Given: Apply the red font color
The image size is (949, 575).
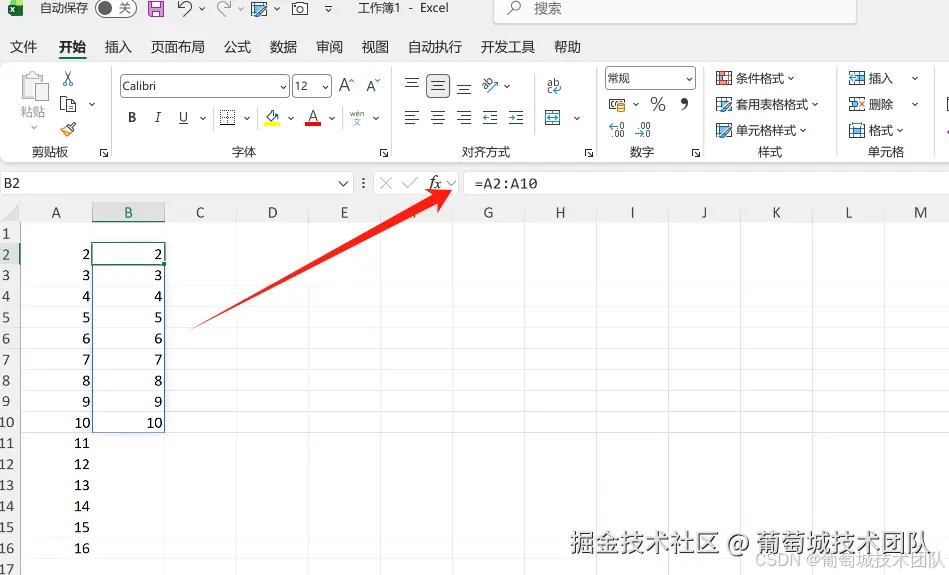Looking at the screenshot, I should coord(313,117).
